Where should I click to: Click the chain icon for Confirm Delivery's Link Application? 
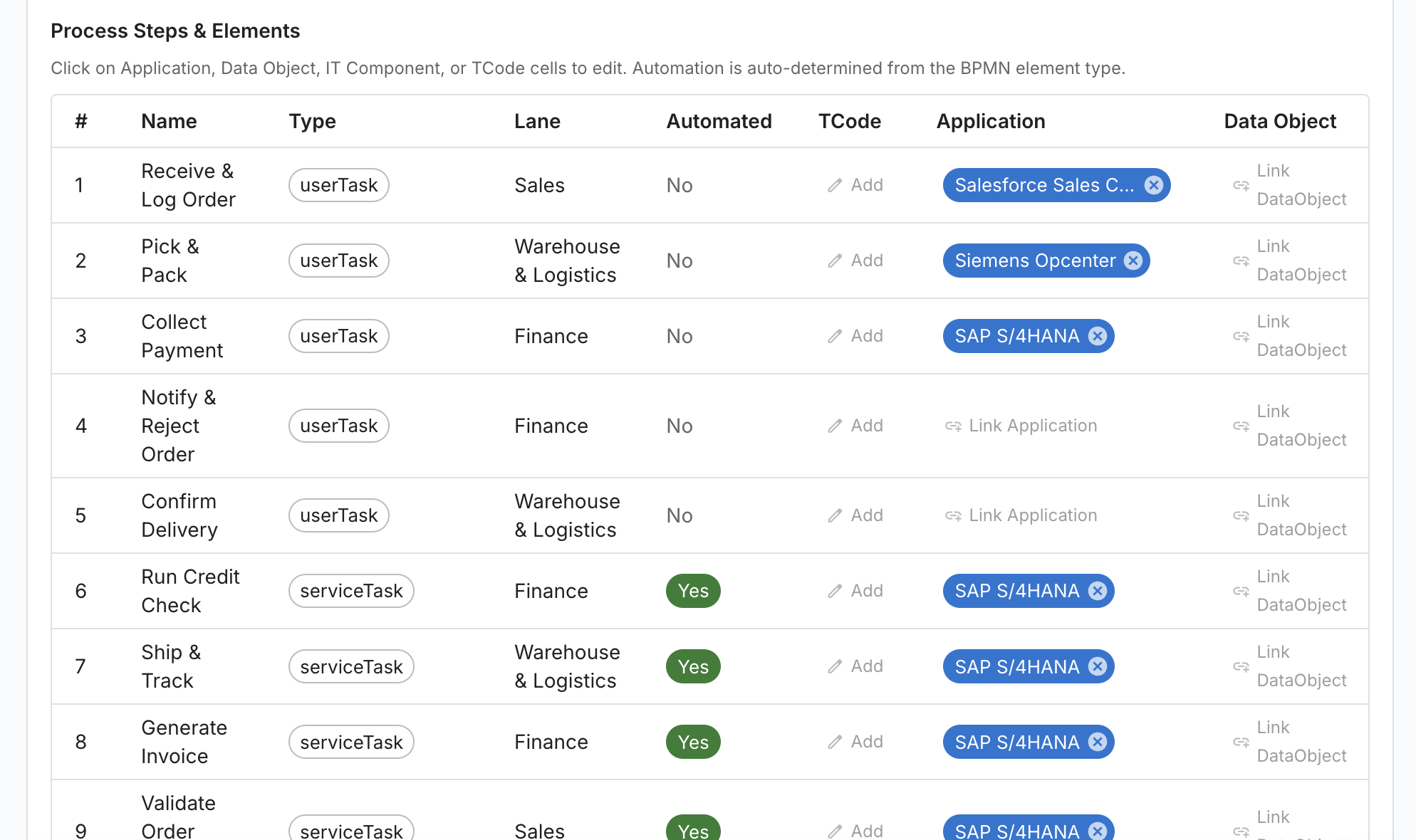click(x=954, y=515)
